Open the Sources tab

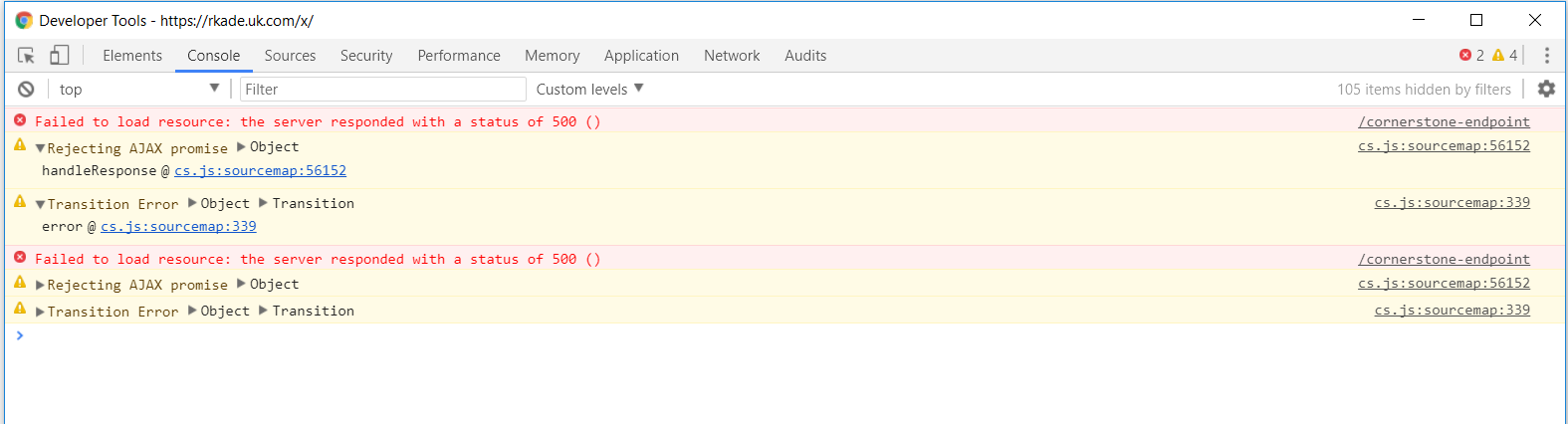[x=290, y=56]
